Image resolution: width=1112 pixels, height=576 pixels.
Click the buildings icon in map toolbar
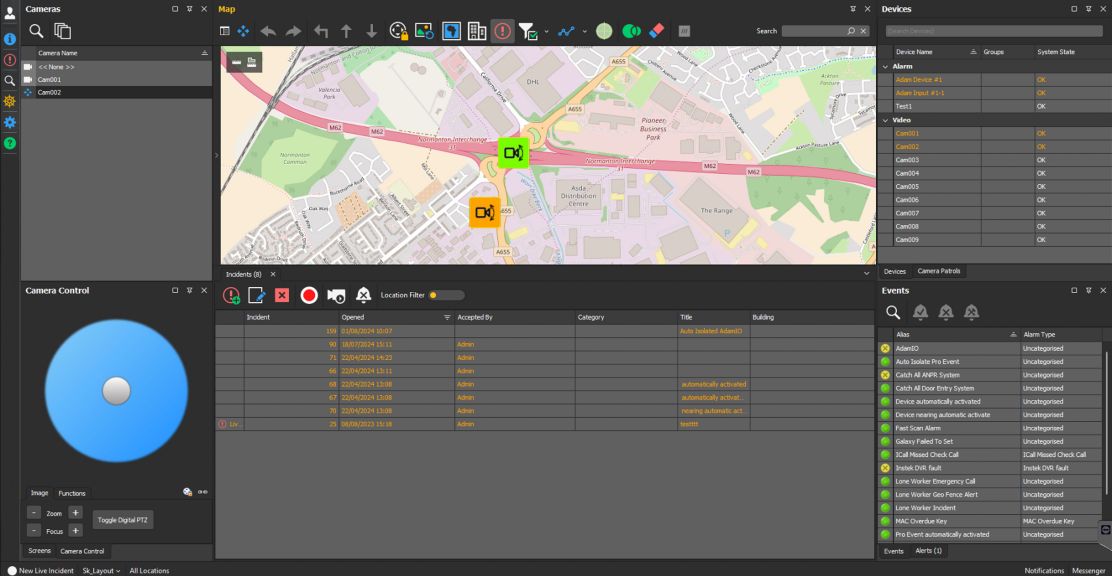(x=477, y=31)
